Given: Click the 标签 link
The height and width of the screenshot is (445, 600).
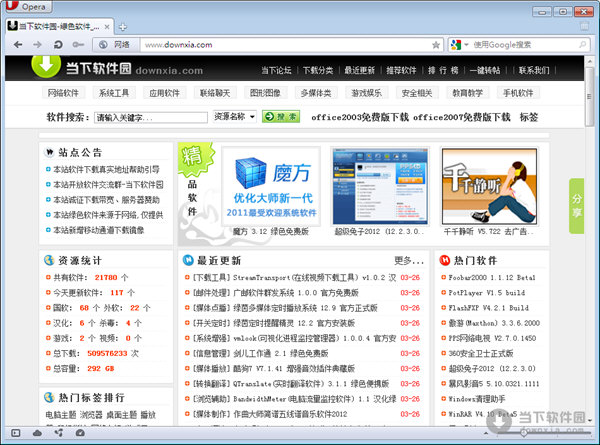Looking at the screenshot, I should click(x=529, y=117).
